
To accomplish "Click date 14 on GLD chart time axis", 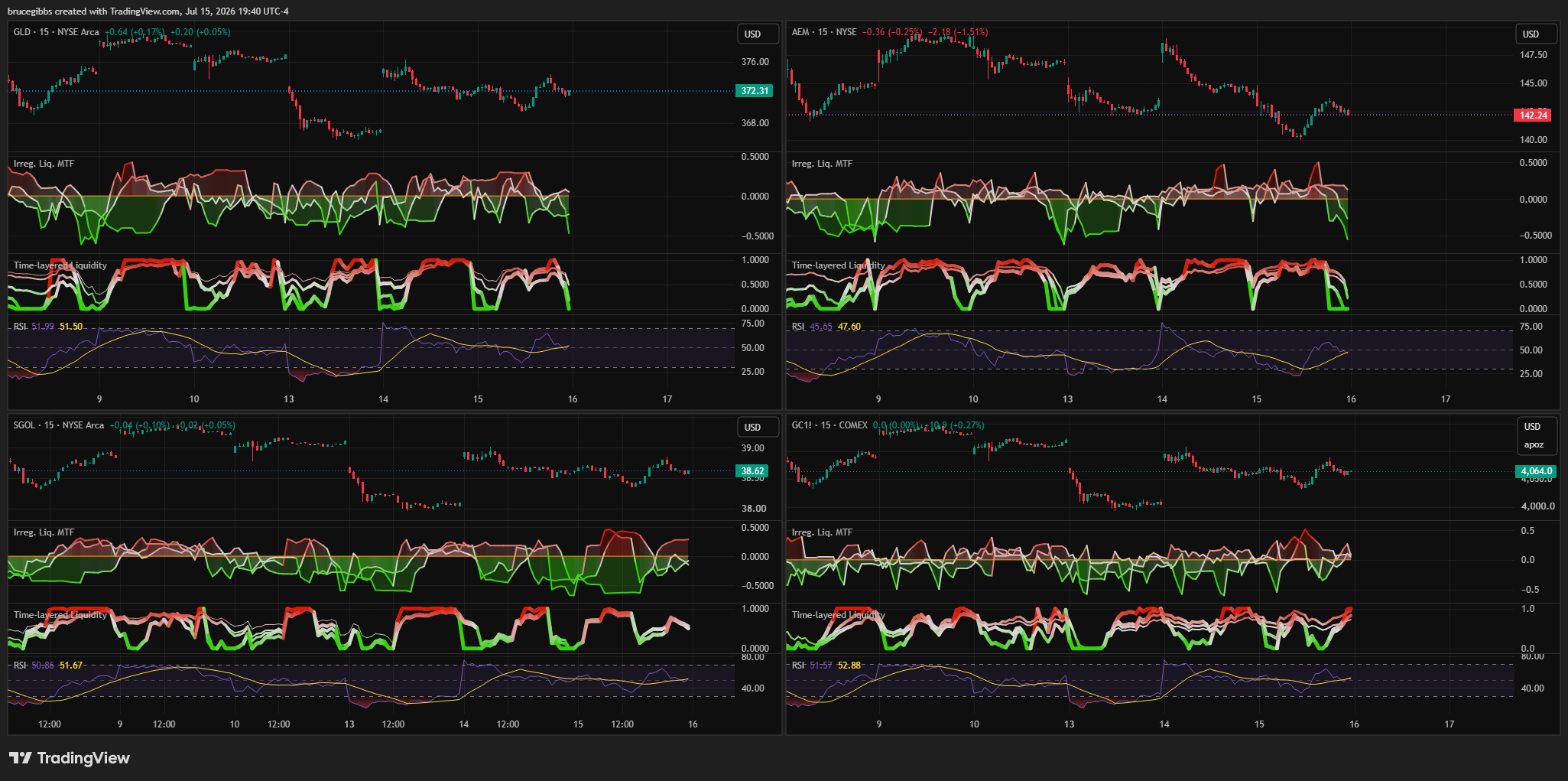I will 383,399.
